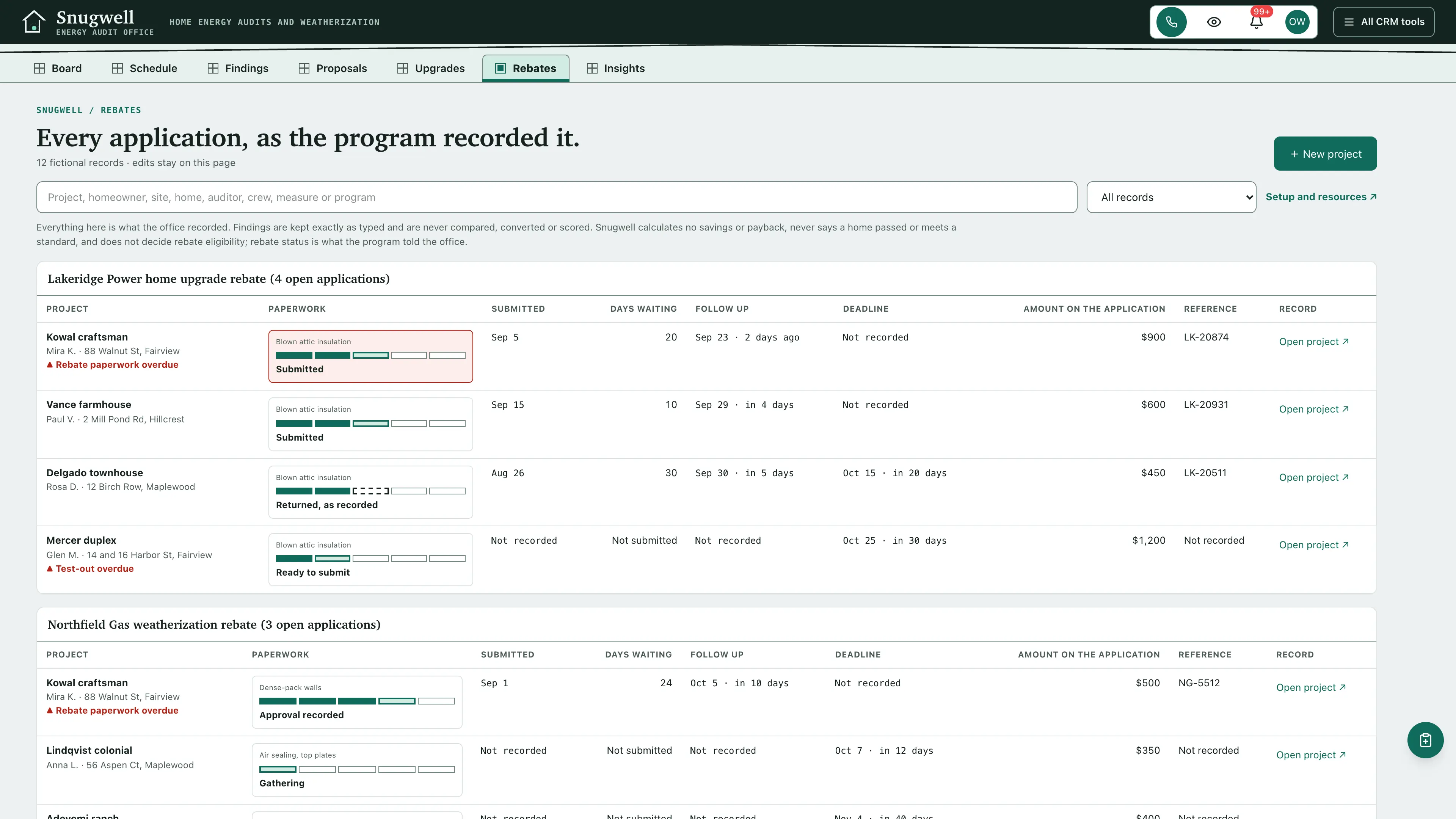Click reference LK-20511

(1205, 473)
